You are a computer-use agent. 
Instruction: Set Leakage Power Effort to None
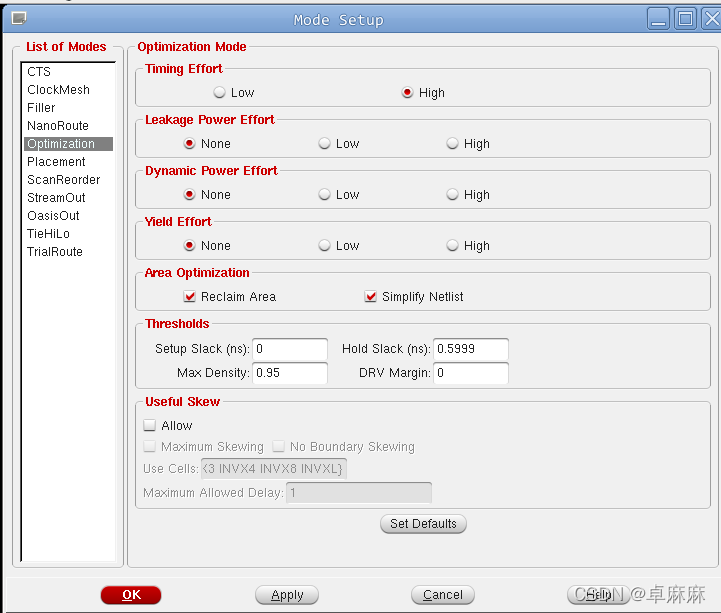189,143
